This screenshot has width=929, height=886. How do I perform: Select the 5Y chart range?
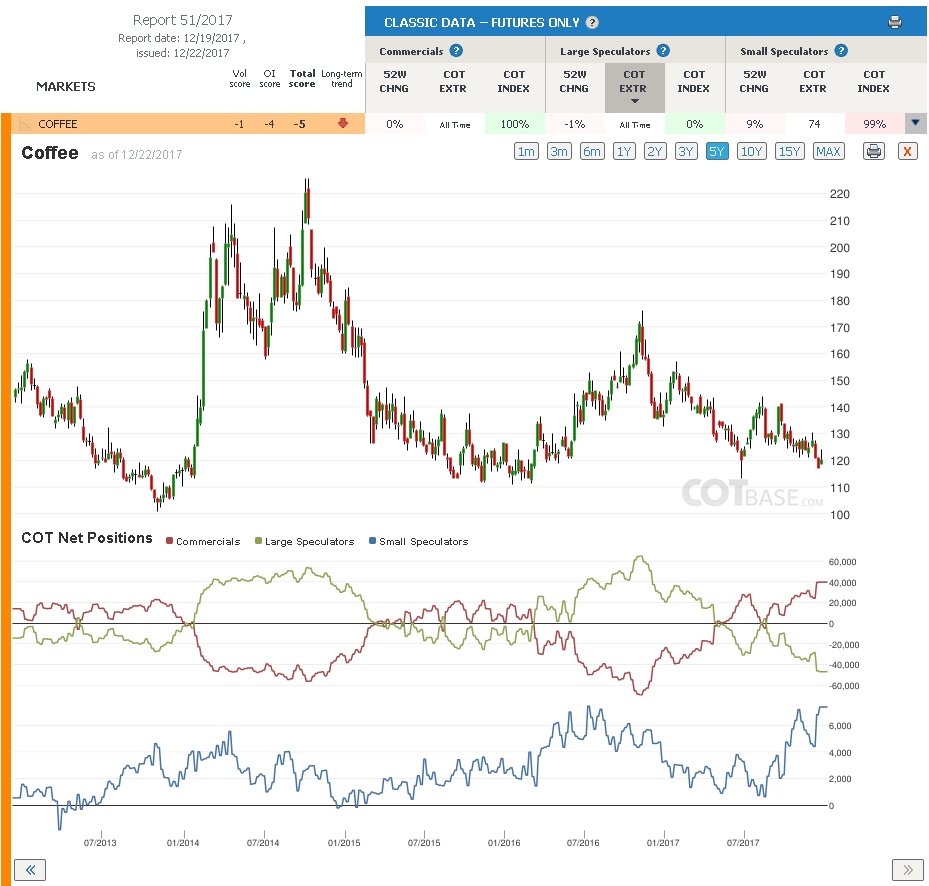pos(717,151)
